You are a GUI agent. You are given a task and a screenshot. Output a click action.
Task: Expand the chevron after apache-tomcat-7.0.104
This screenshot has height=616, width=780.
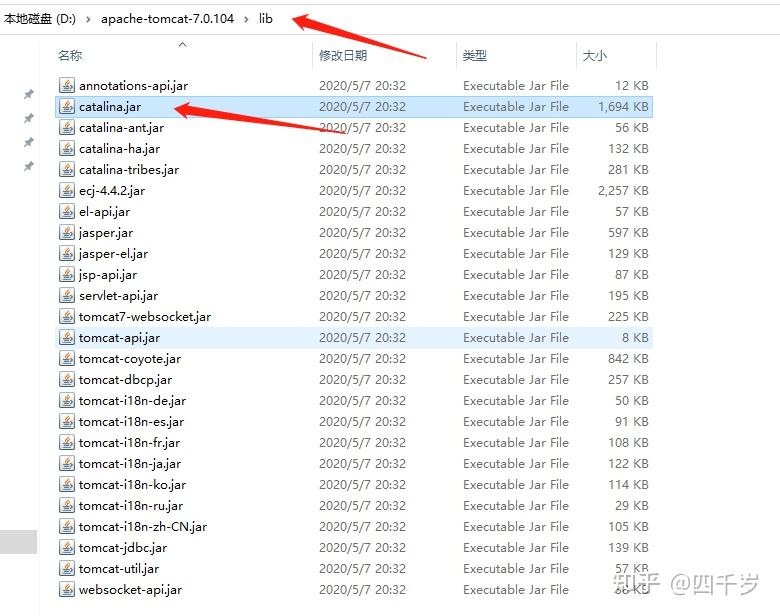[x=246, y=19]
